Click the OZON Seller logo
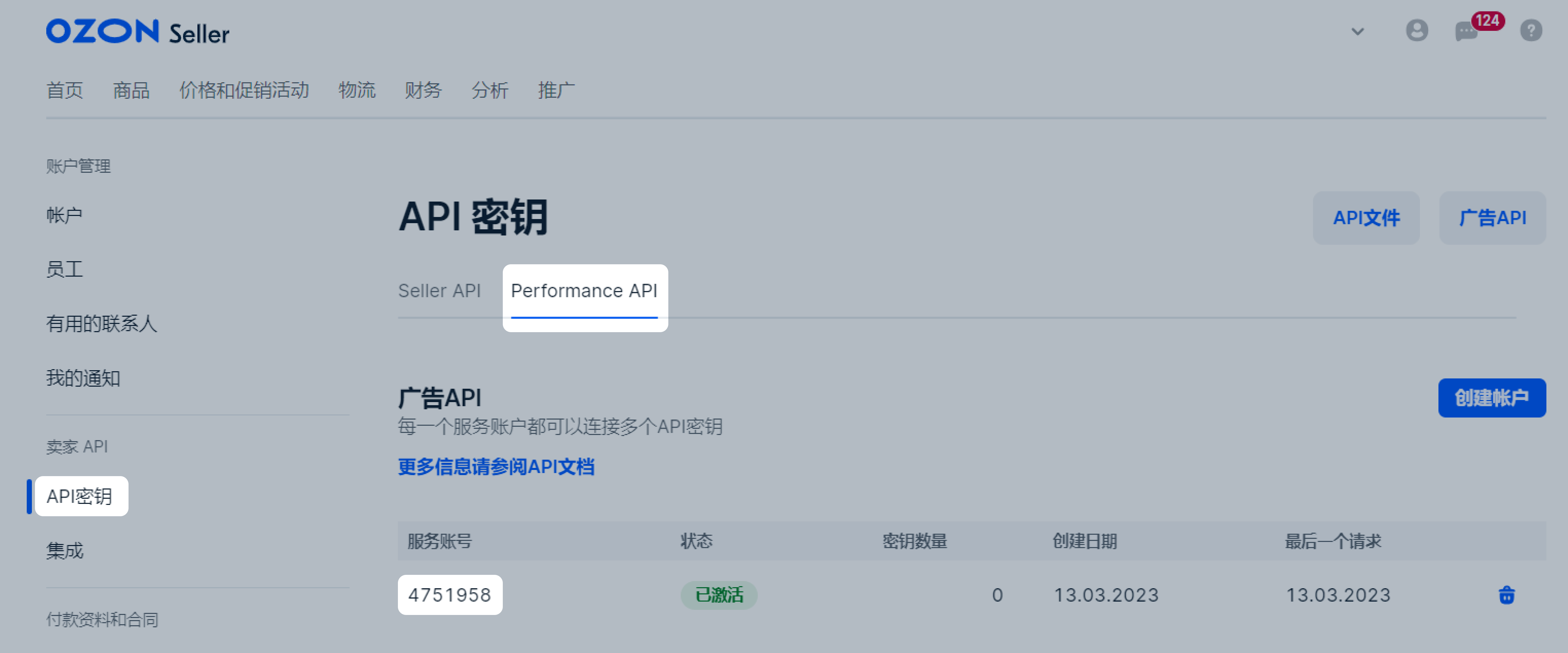 pos(138,32)
